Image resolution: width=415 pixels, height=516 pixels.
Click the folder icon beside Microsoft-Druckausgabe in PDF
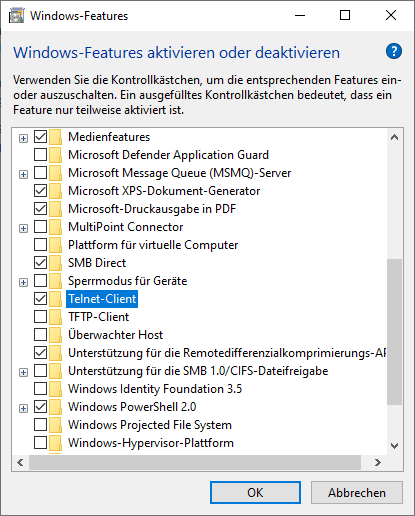tap(56, 209)
